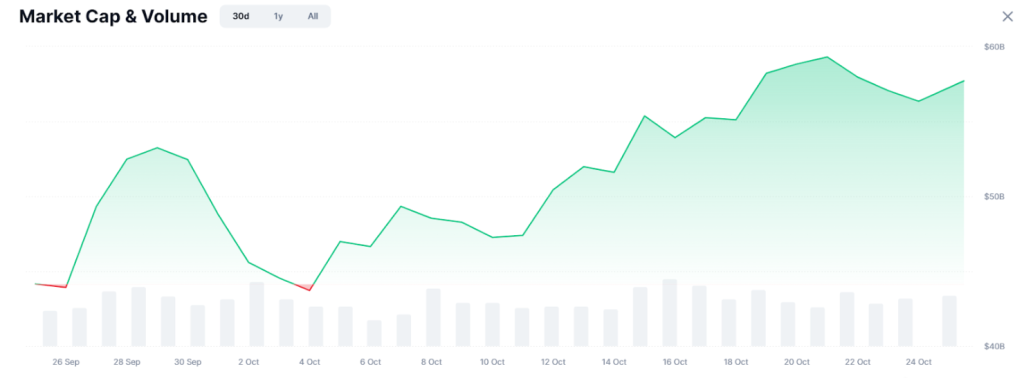The width and height of the screenshot is (1024, 385).
Task: Click the red low point at 4 Oct
Action: [310, 290]
